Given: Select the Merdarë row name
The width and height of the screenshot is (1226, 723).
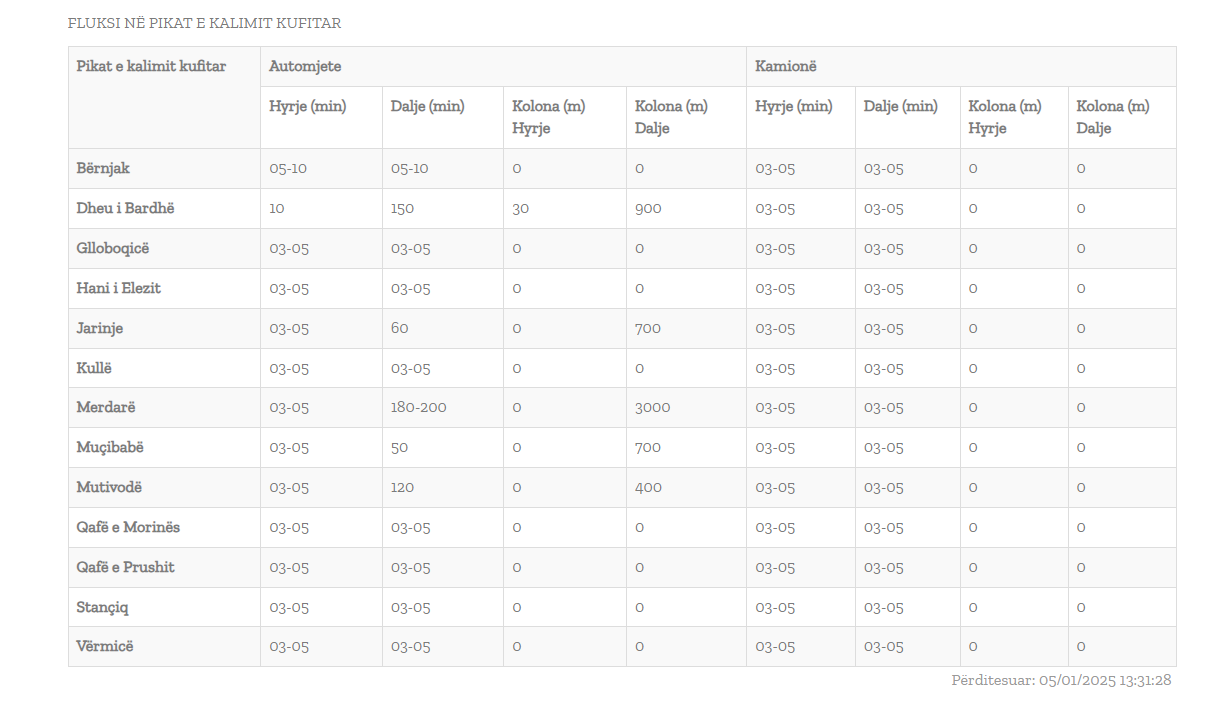Looking at the screenshot, I should coord(106,407).
